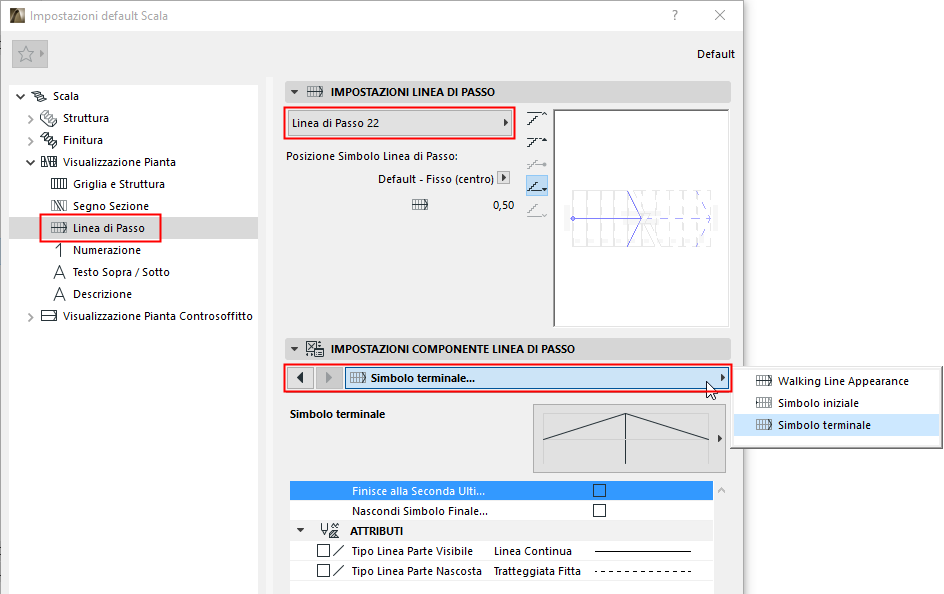Select Linea di Passo tree item
This screenshot has height=594, width=944.
[x=108, y=228]
